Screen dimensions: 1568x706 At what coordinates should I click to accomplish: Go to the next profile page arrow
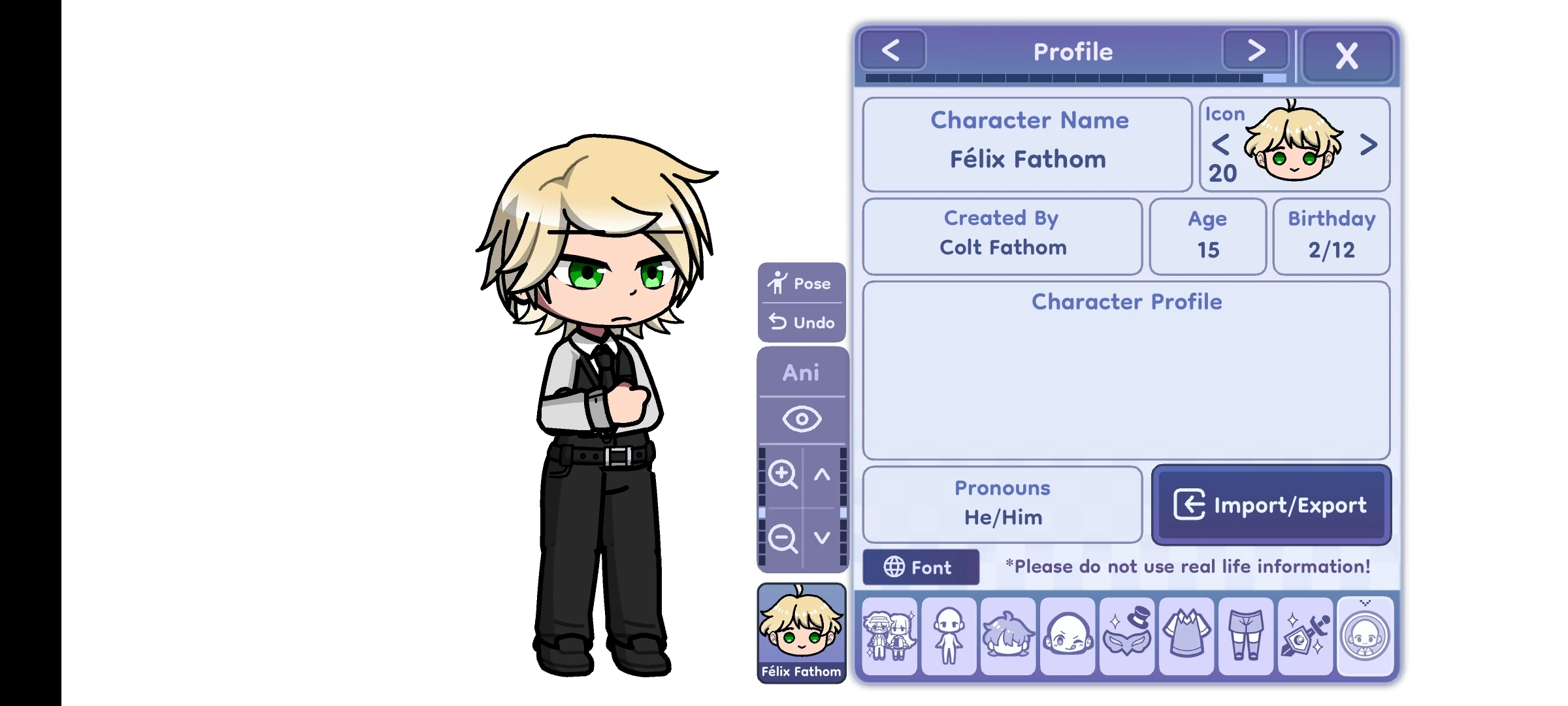pos(1256,50)
